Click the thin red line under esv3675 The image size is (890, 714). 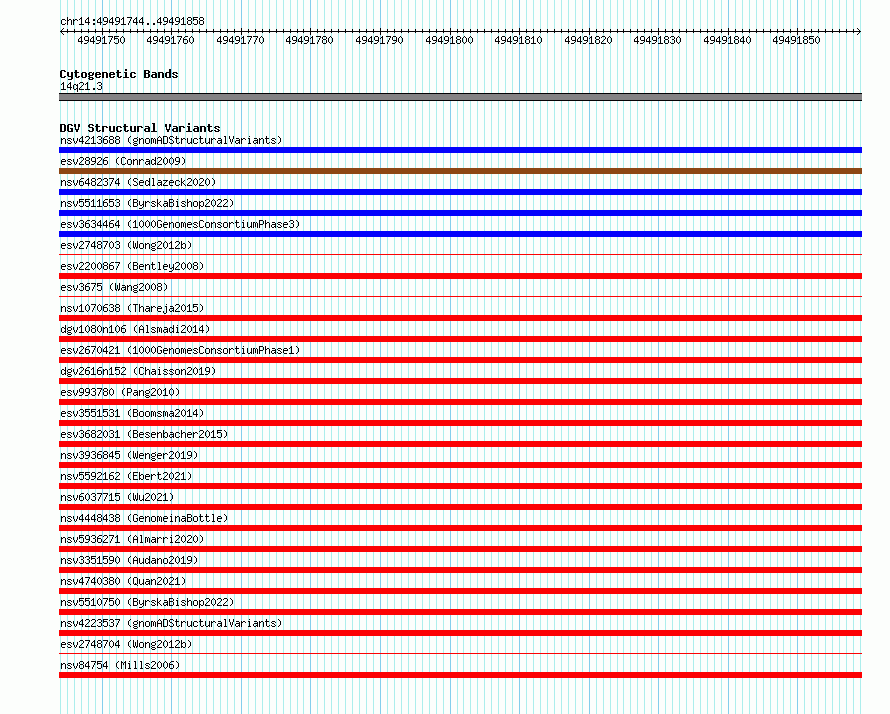pyautogui.click(x=460, y=297)
